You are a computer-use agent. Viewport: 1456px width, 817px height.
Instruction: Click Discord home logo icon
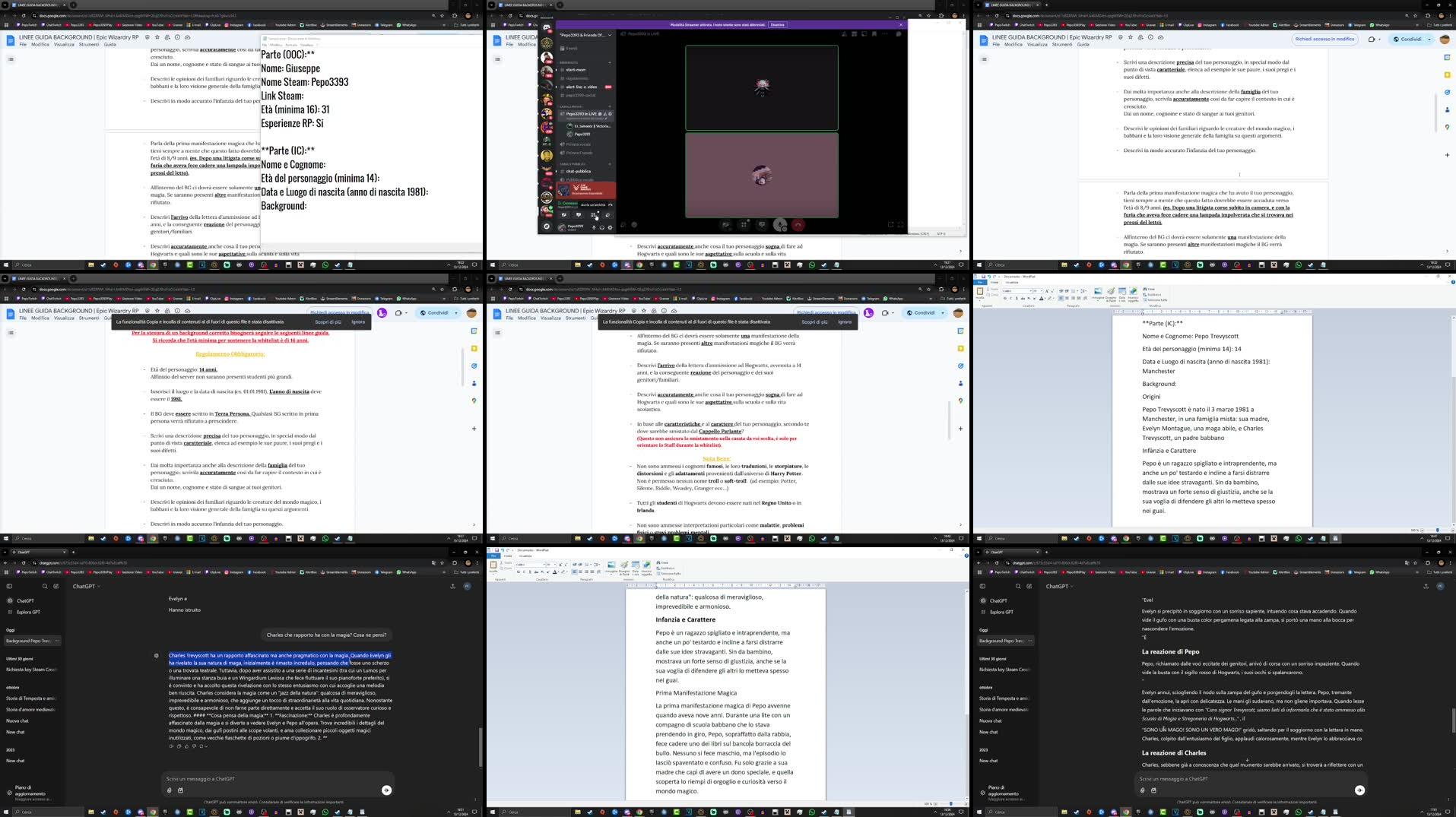(x=546, y=27)
